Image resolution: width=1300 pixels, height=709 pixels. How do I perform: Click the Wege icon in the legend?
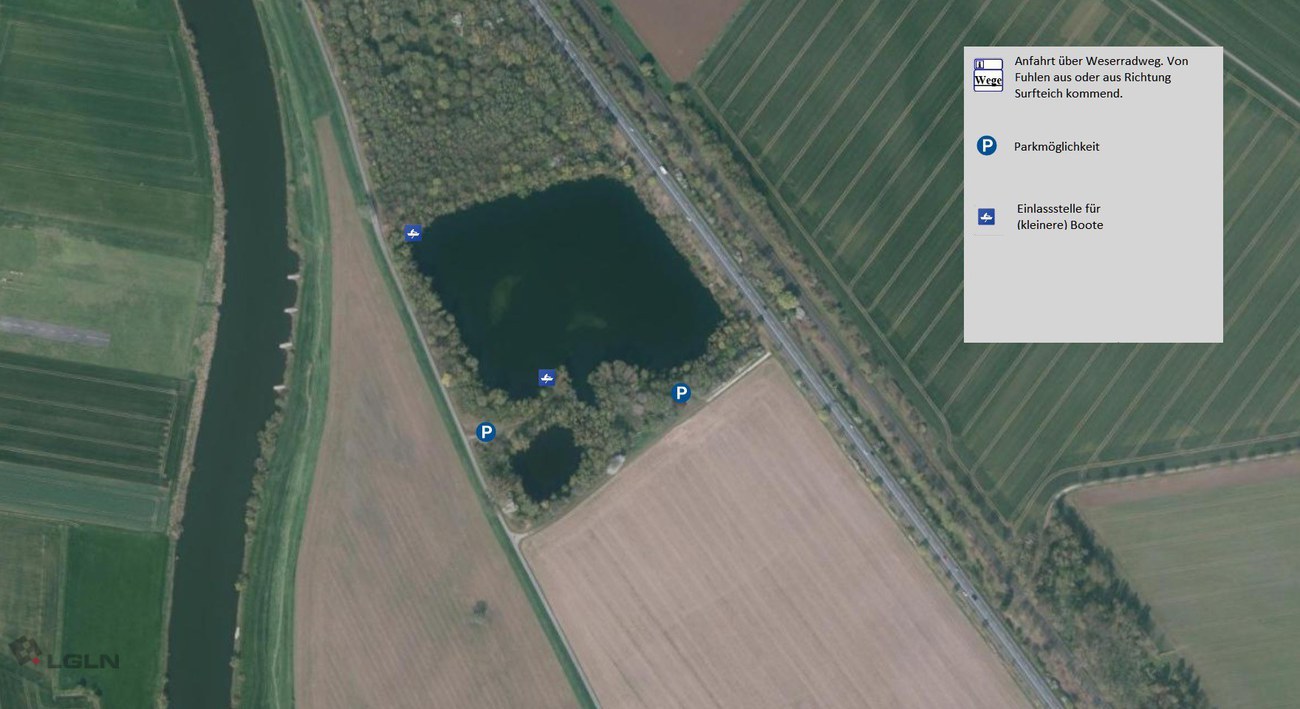(988, 75)
